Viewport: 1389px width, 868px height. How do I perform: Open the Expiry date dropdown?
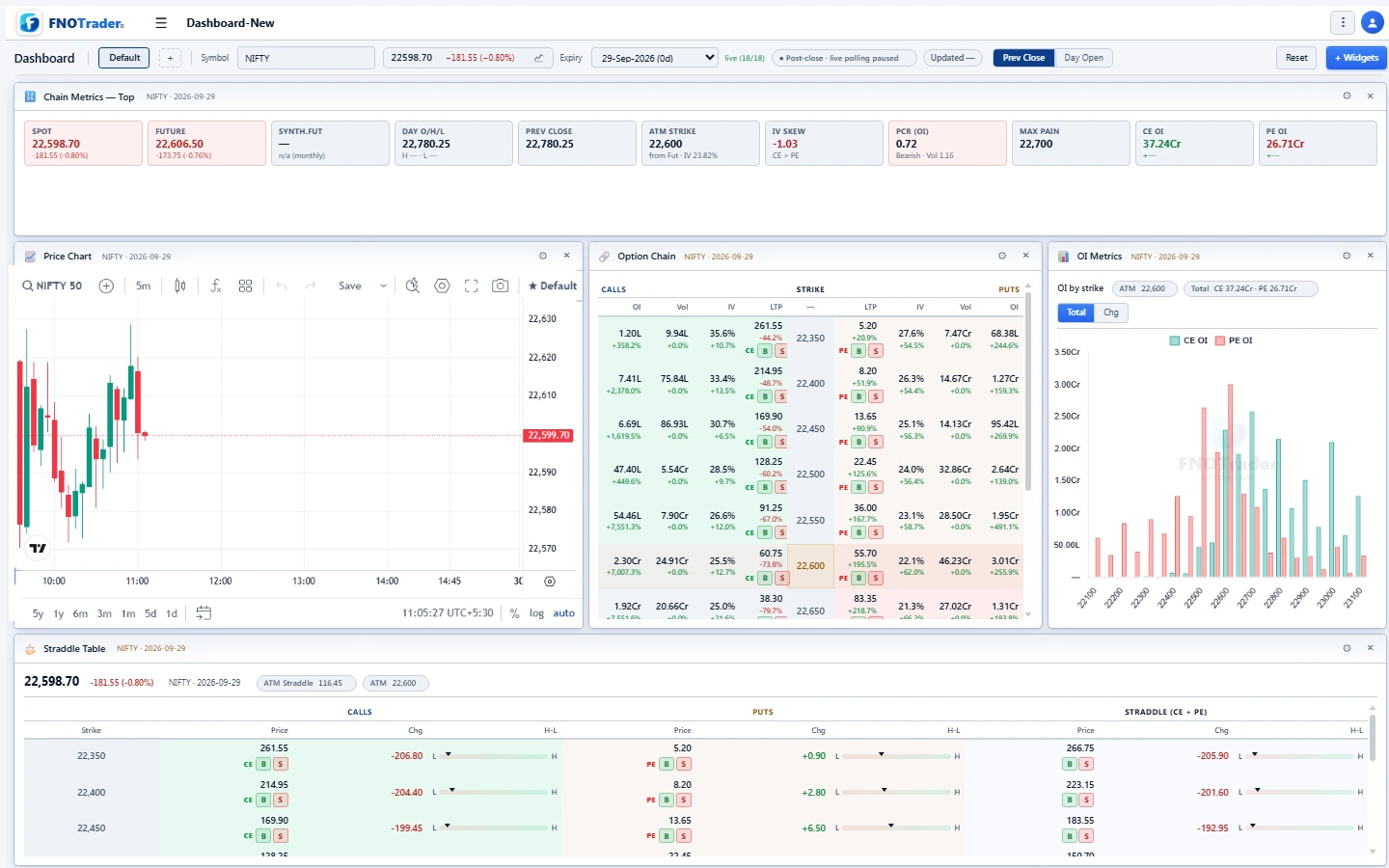click(x=655, y=58)
